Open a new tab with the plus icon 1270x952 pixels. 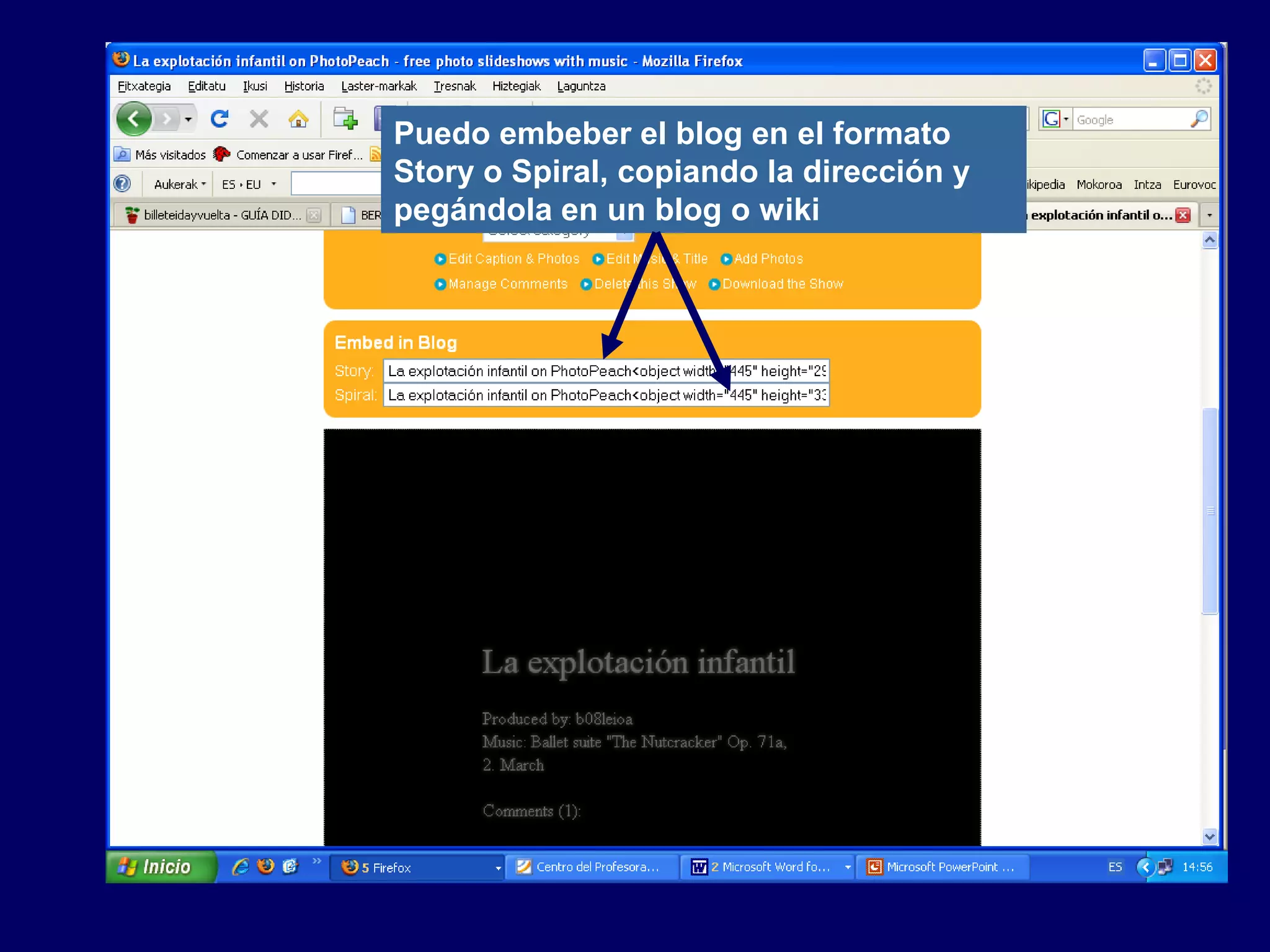pos(345,119)
